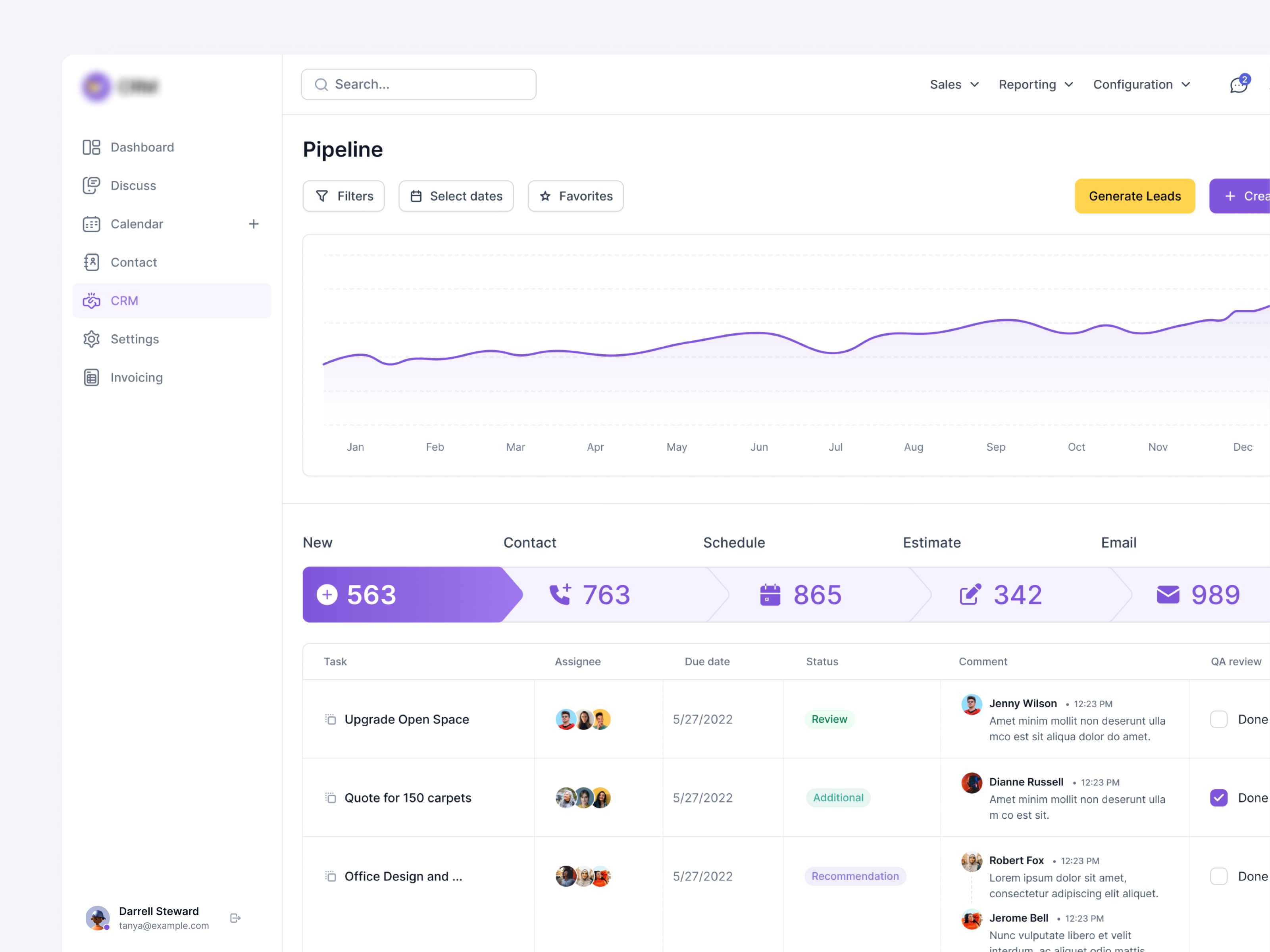This screenshot has height=952, width=1270.
Task: Open the Contact address book icon
Action: tap(92, 262)
